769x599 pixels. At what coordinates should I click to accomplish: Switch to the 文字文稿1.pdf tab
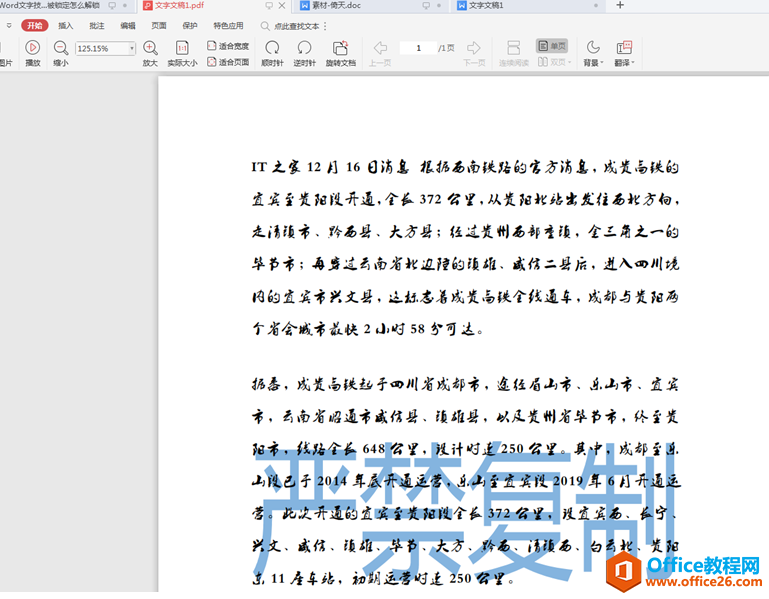pyautogui.click(x=179, y=5)
